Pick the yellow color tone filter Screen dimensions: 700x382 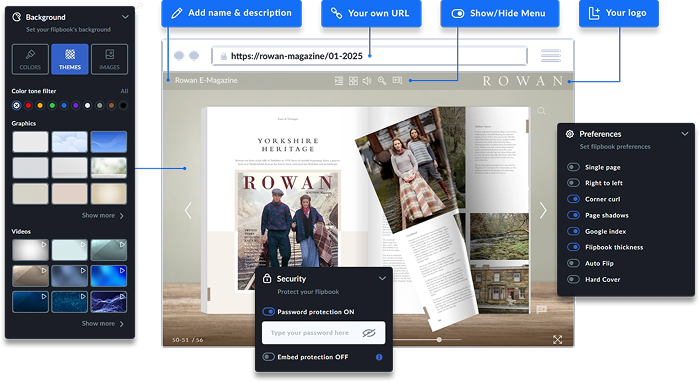point(40,106)
